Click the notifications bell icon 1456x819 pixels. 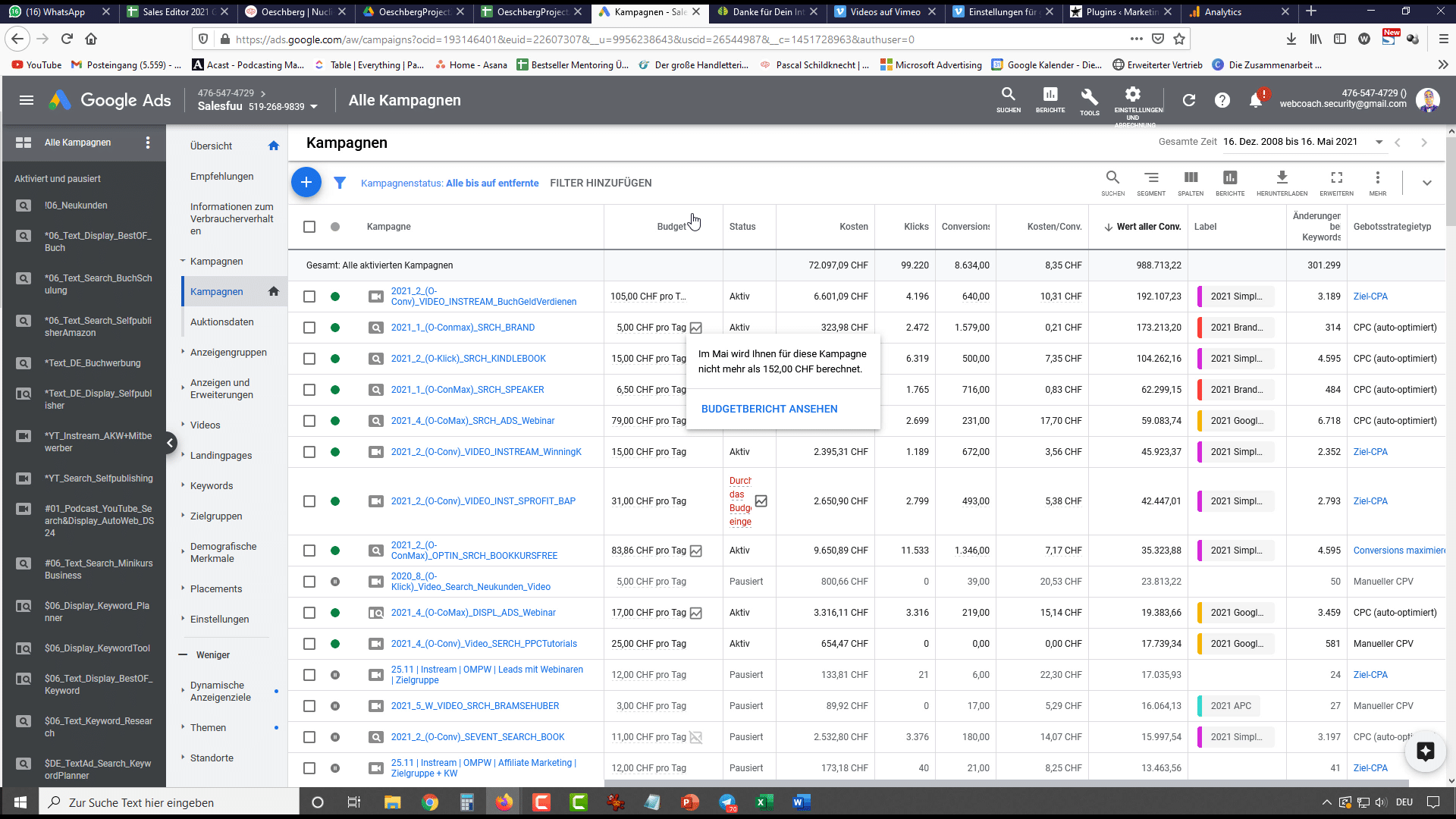pyautogui.click(x=1256, y=100)
